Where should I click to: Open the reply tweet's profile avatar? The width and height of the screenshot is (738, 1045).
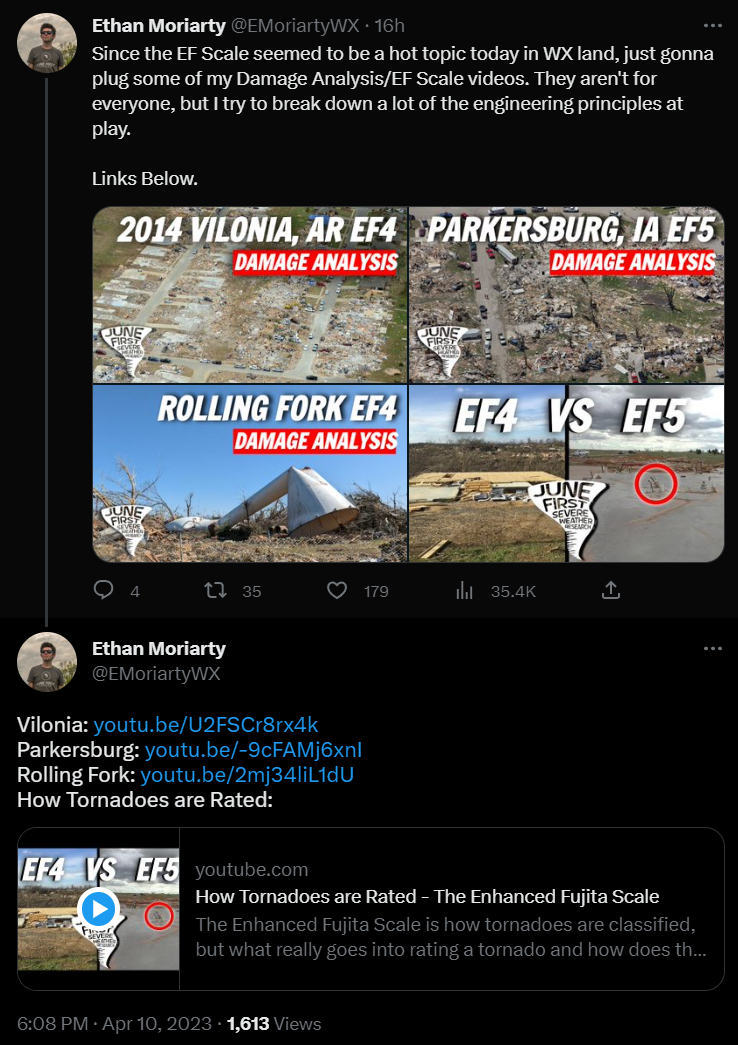click(47, 661)
